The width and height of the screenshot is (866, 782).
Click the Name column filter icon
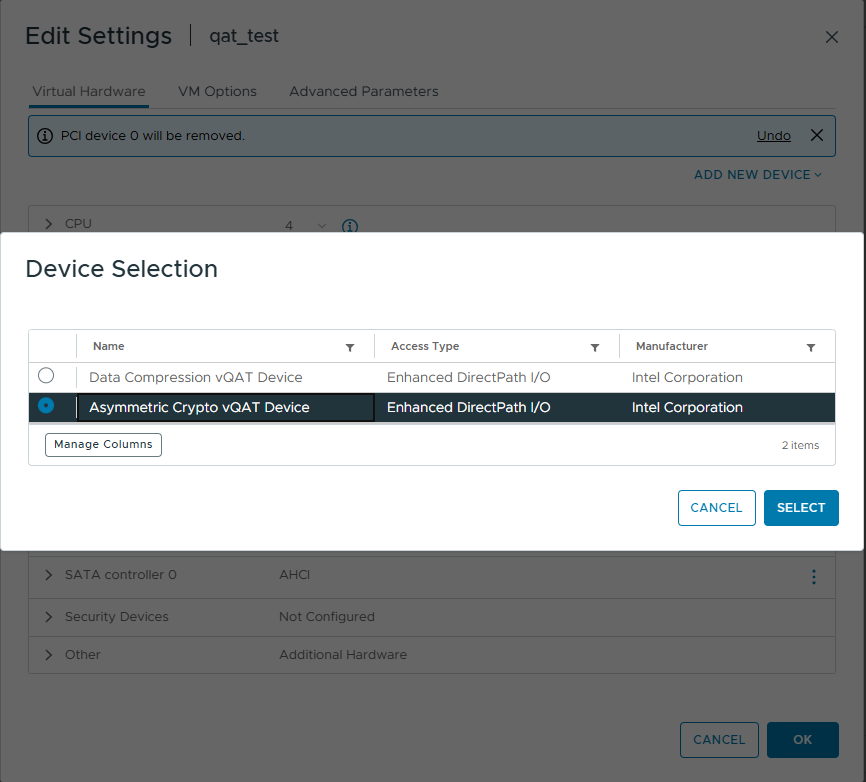point(350,347)
